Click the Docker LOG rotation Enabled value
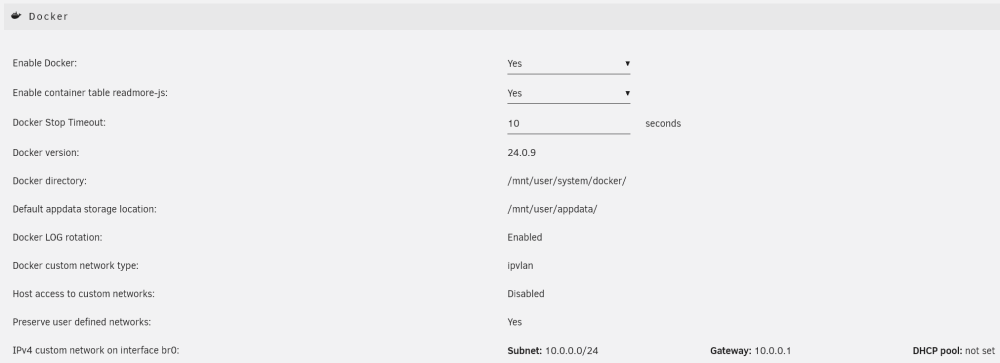This screenshot has width=1000, height=363. (524, 237)
